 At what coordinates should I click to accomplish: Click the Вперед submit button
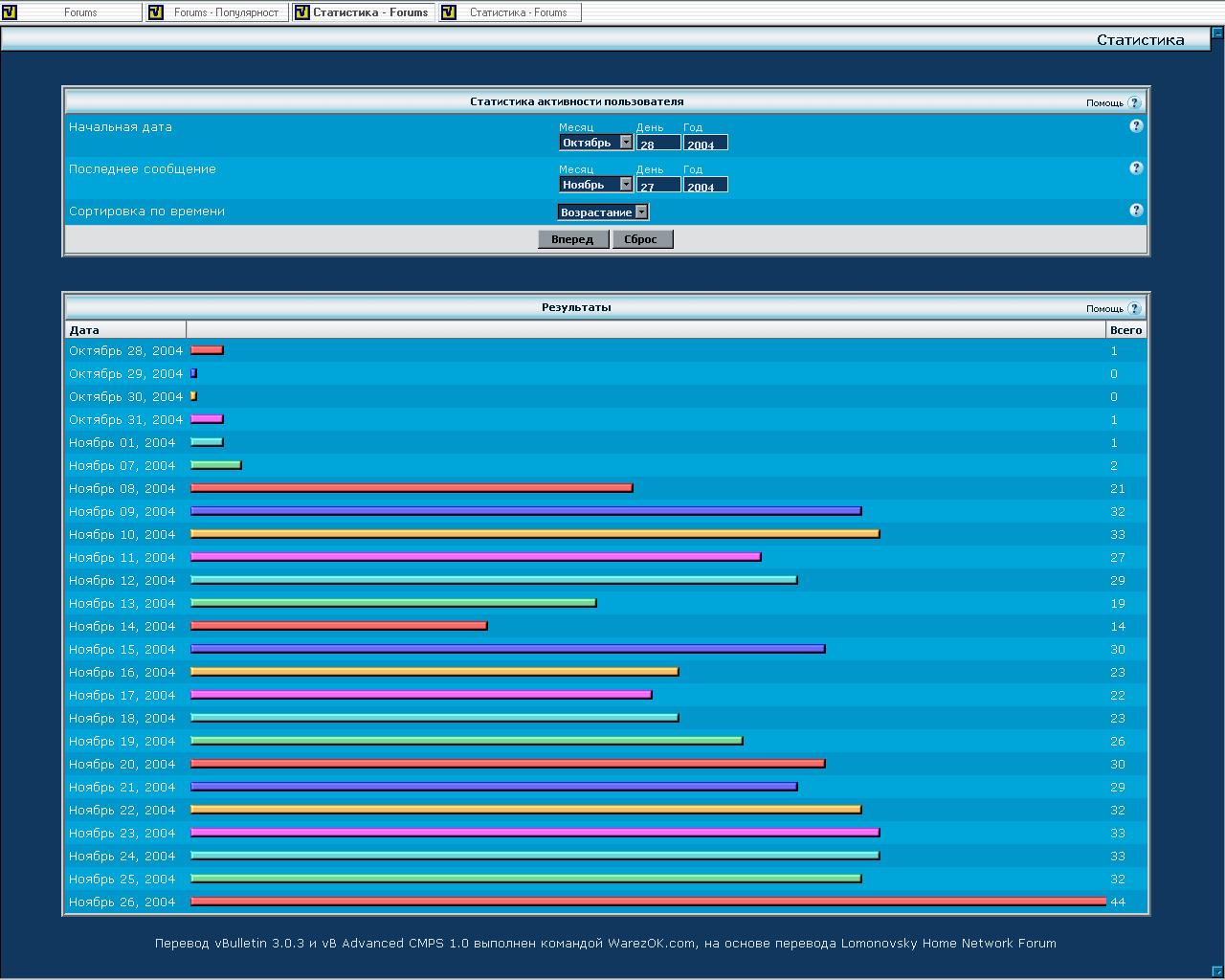point(572,239)
